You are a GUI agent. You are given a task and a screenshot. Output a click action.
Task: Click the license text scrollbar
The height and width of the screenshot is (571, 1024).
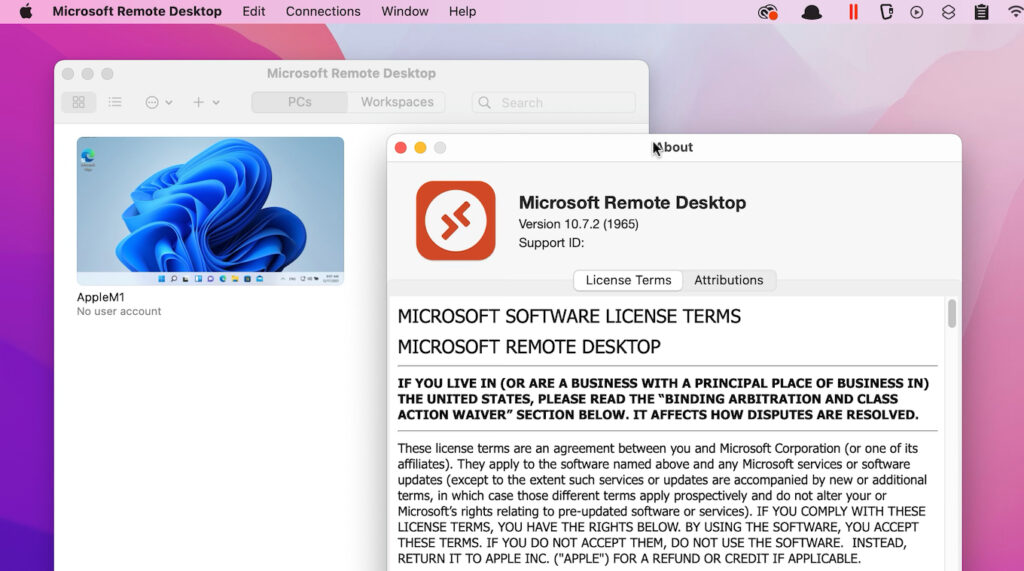tap(952, 314)
